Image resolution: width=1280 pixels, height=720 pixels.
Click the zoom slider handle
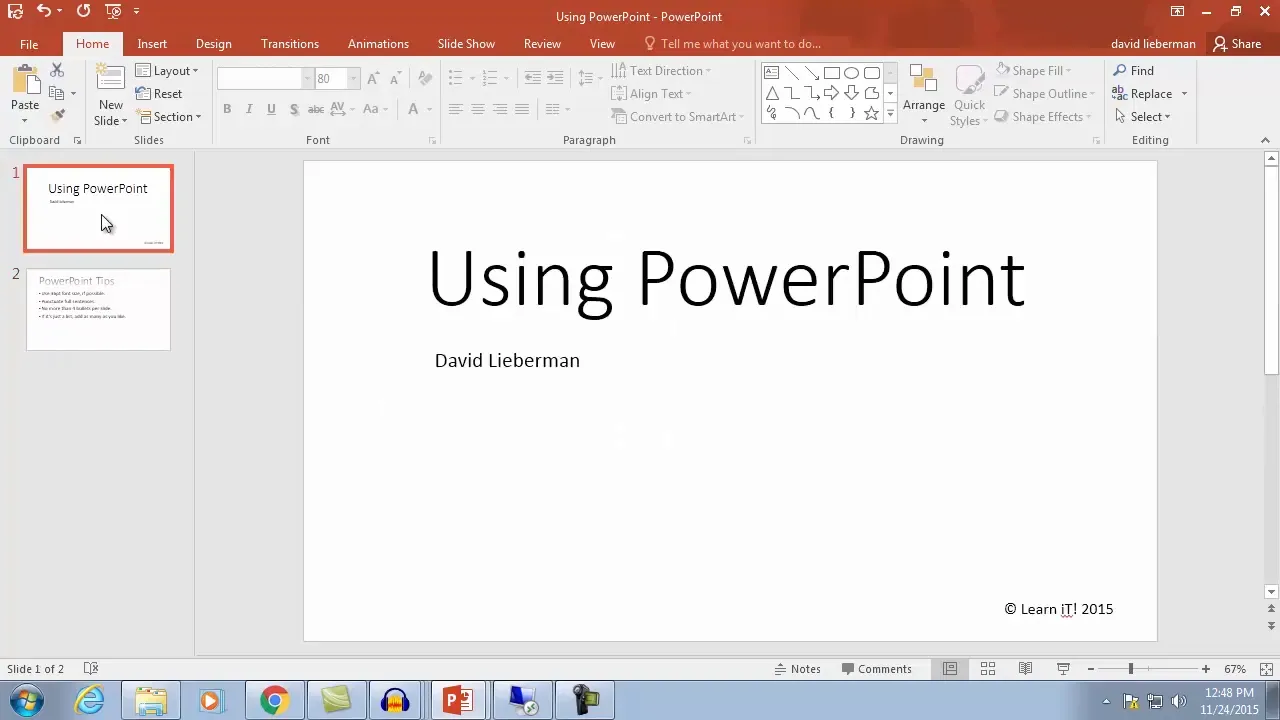(1131, 669)
